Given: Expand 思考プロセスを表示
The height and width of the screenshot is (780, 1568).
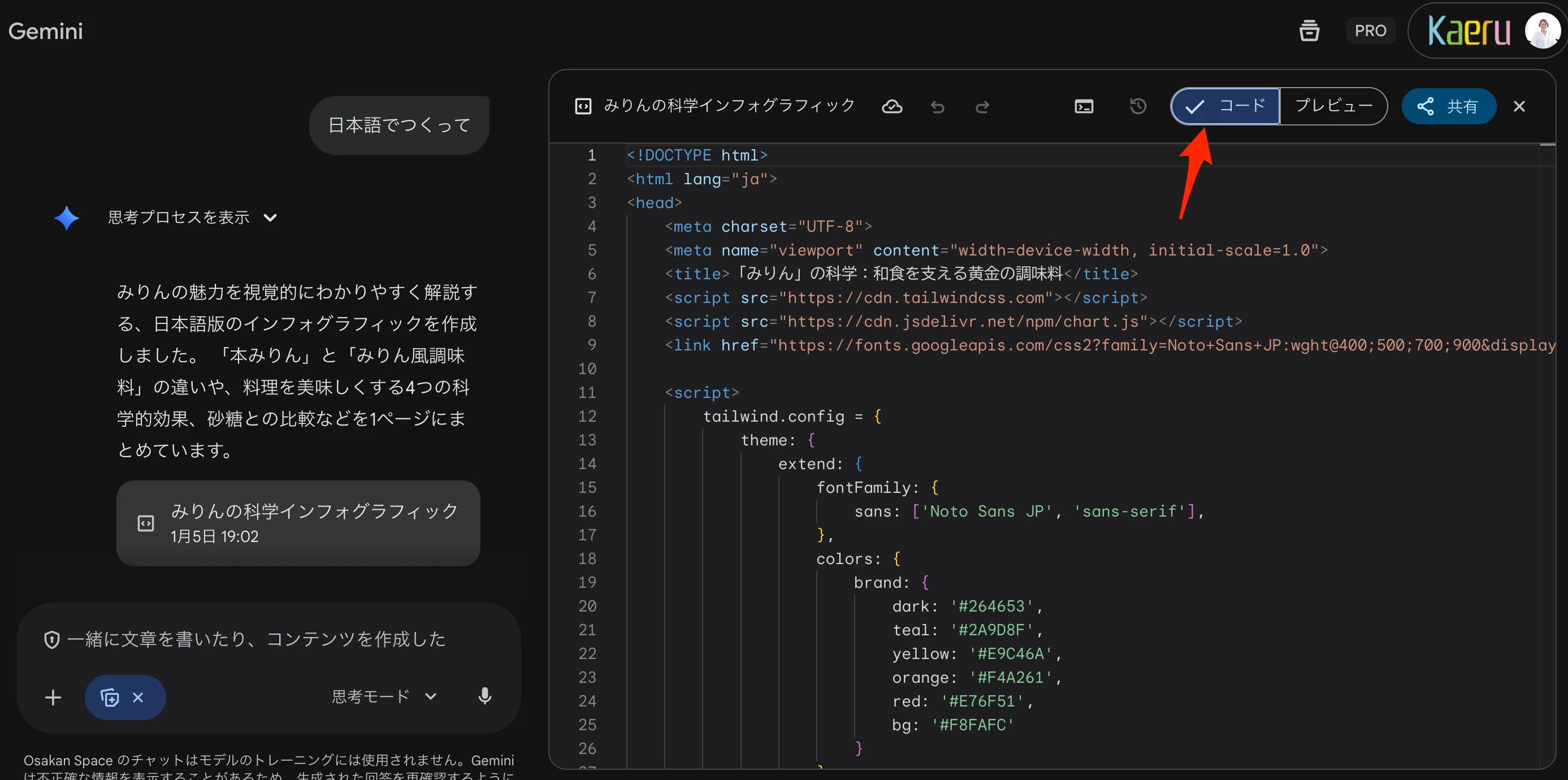Looking at the screenshot, I should [x=192, y=218].
